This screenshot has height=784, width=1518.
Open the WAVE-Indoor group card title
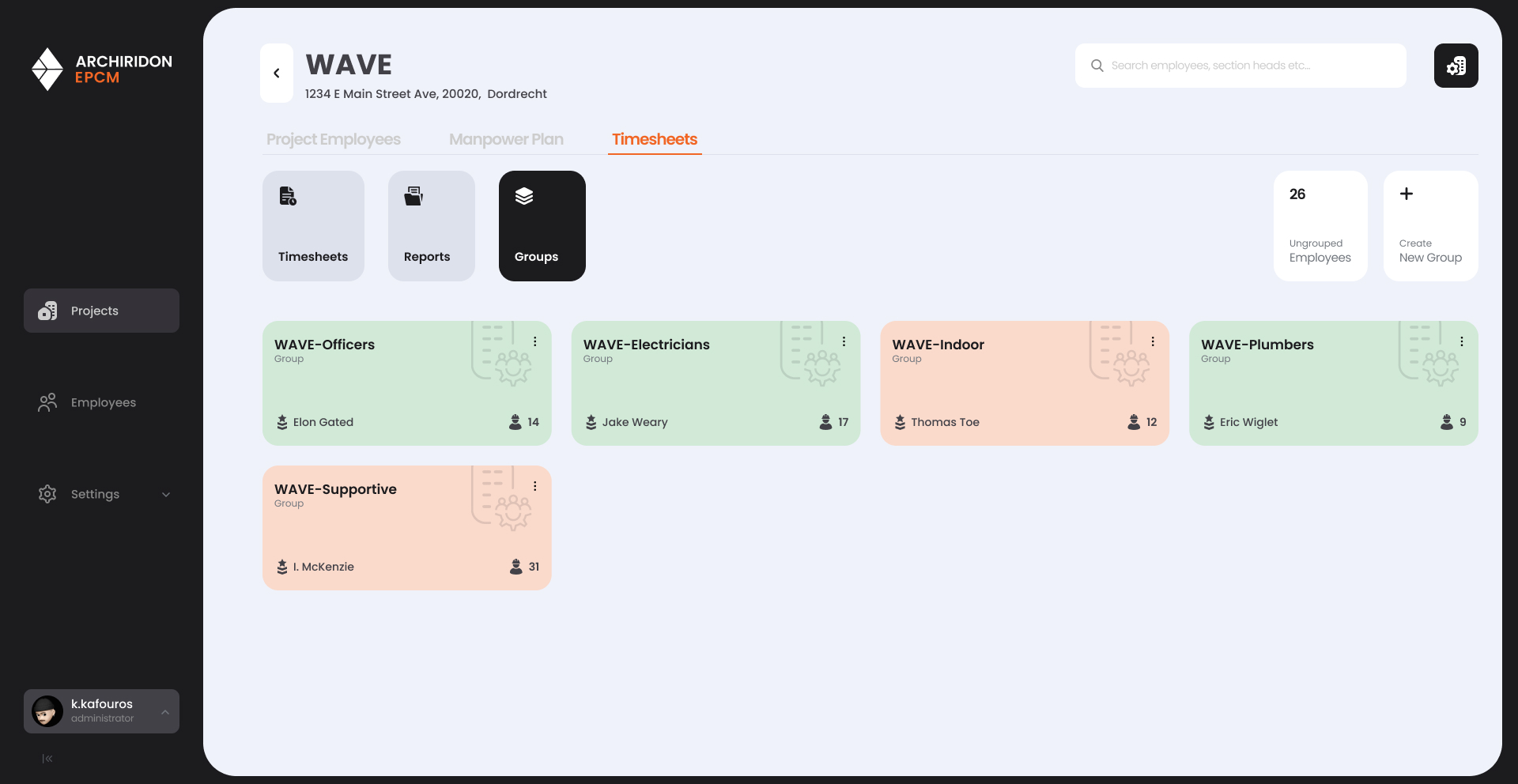point(938,345)
